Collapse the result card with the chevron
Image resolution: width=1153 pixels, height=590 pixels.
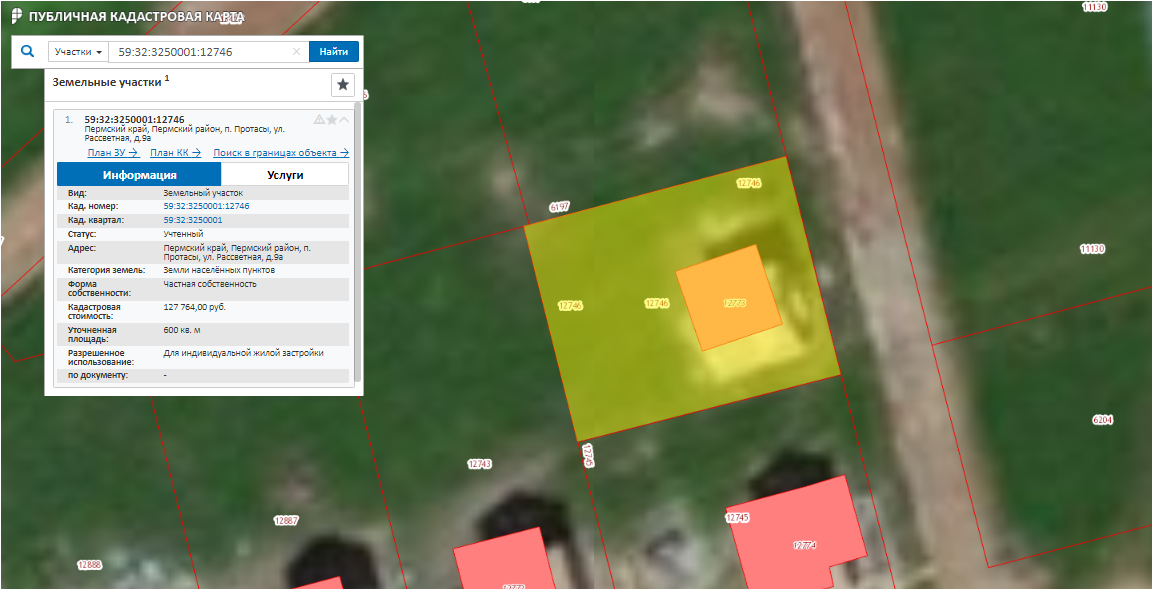pyautogui.click(x=344, y=119)
